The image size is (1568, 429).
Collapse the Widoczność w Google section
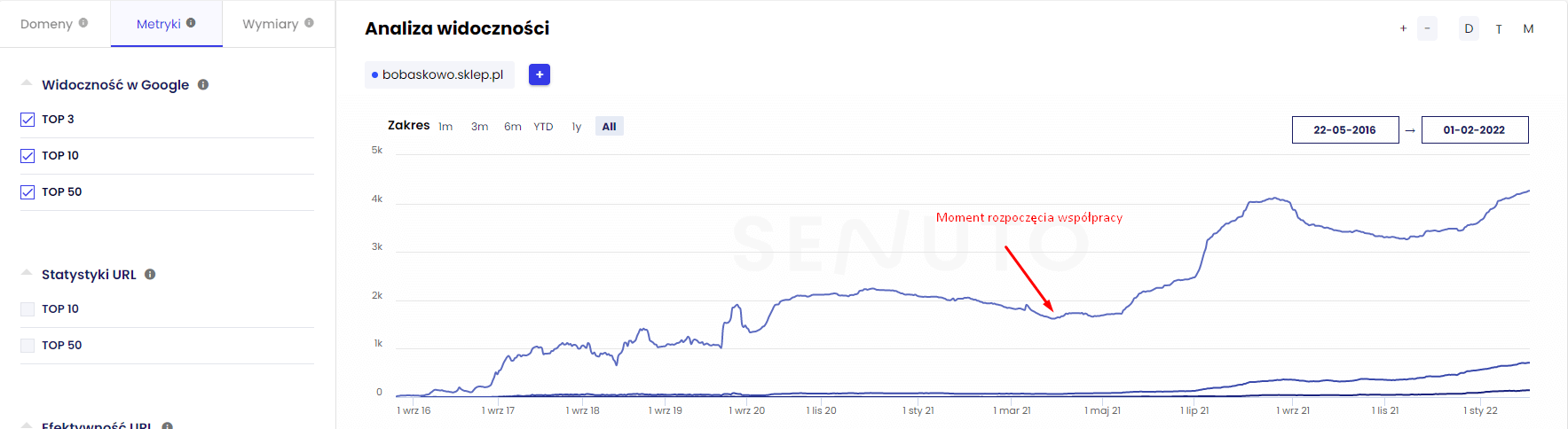pyautogui.click(x=27, y=83)
